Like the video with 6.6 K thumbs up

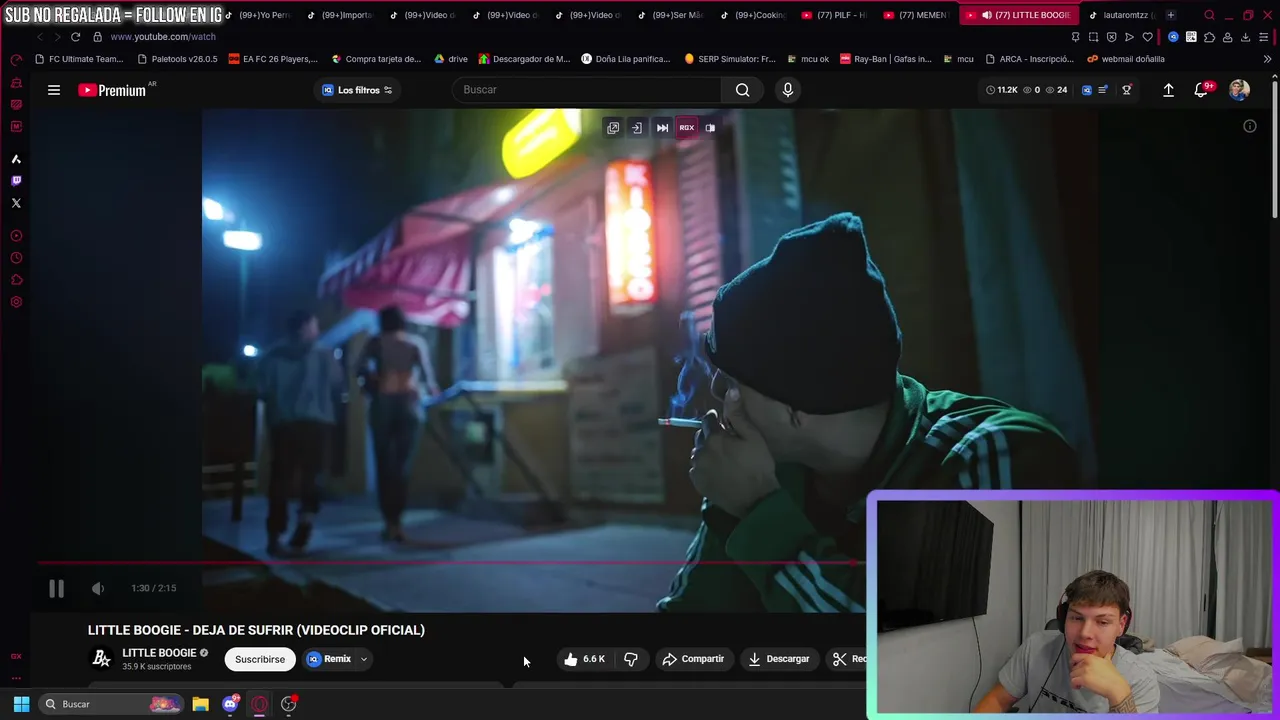click(x=583, y=659)
